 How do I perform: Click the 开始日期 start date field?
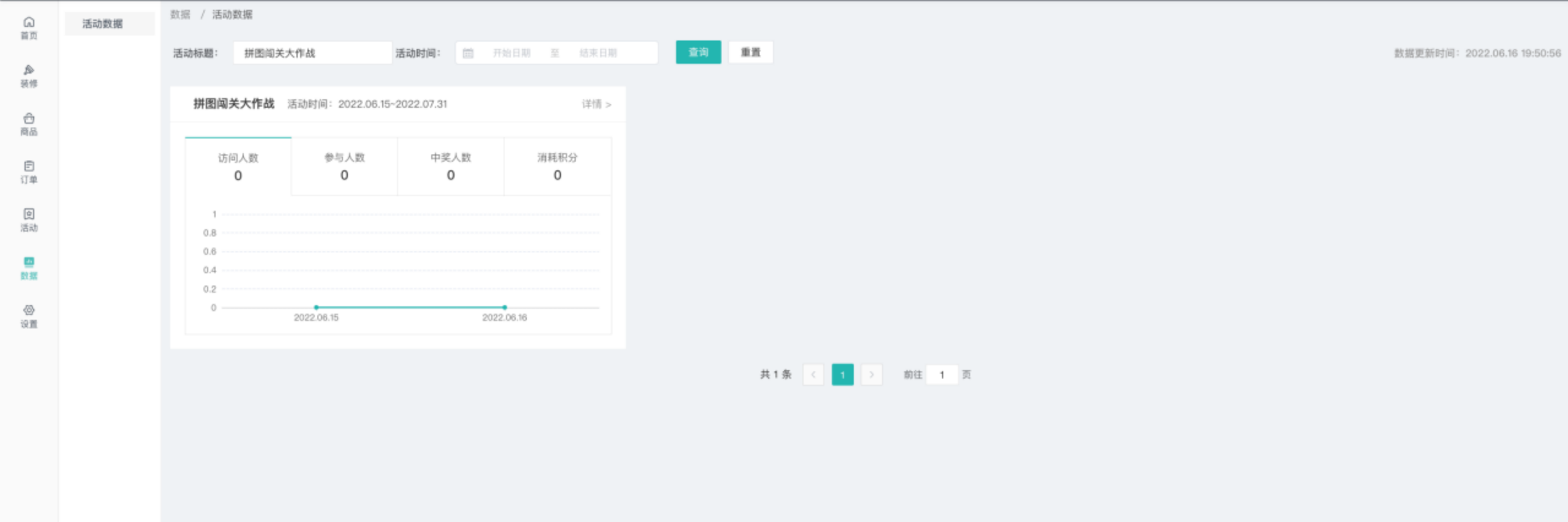tap(511, 53)
